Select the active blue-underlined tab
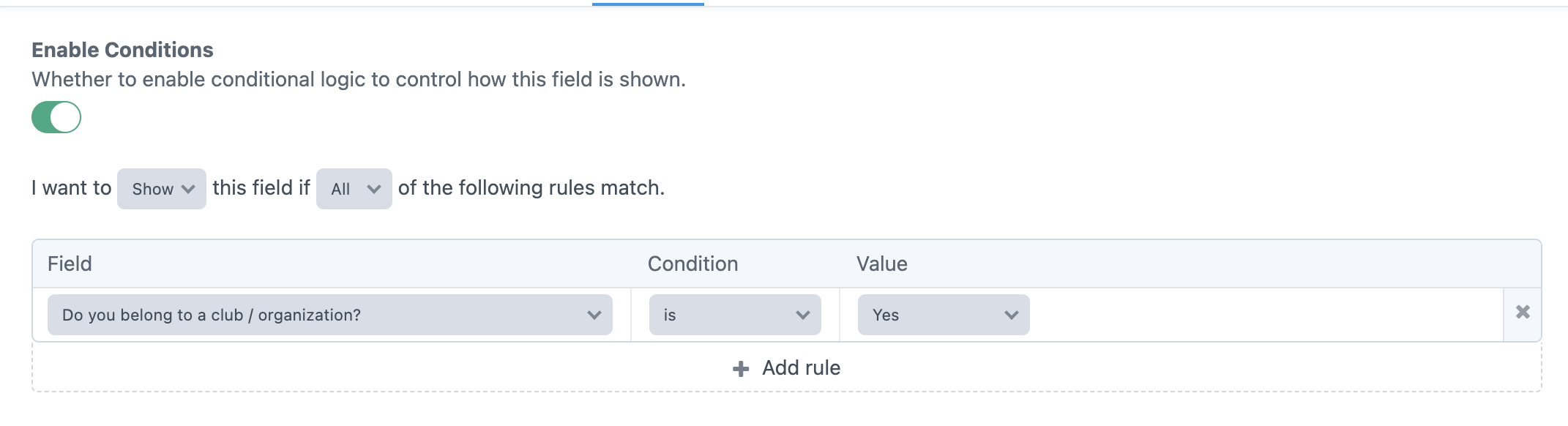This screenshot has width=1568, height=426. [x=647, y=3]
